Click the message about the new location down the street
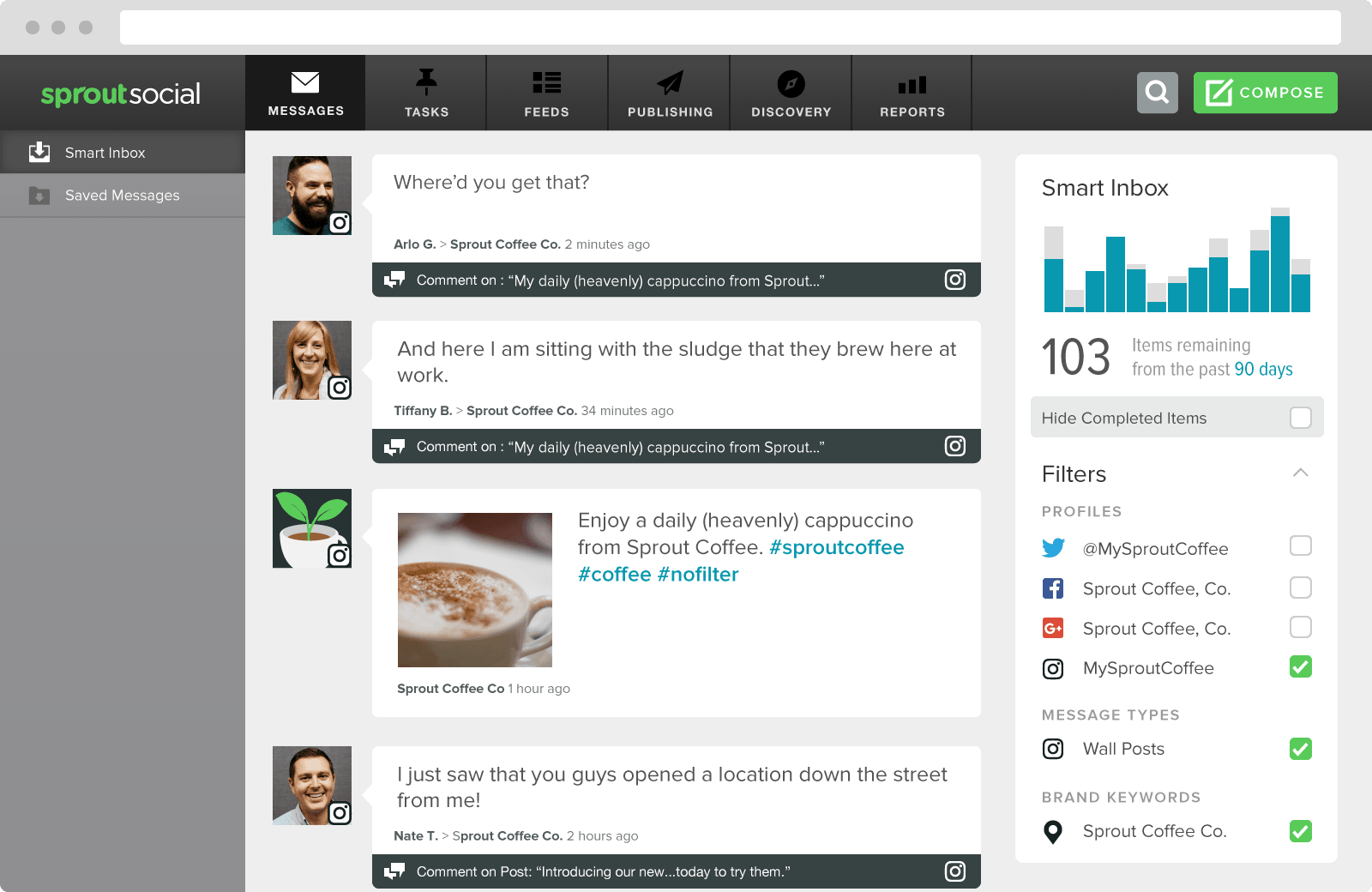1372x892 pixels. click(x=672, y=787)
